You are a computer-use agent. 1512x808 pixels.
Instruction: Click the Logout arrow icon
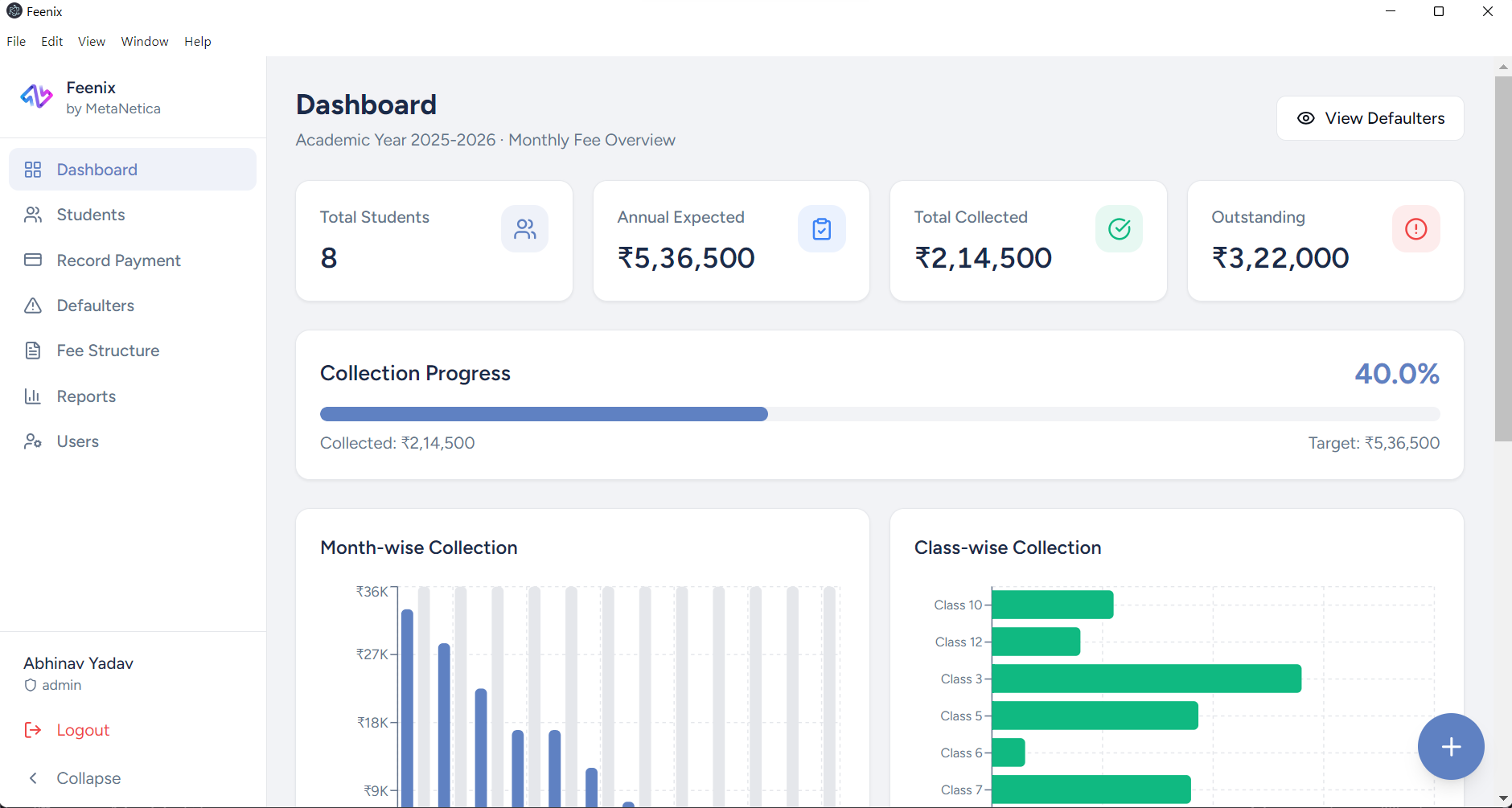(x=33, y=730)
